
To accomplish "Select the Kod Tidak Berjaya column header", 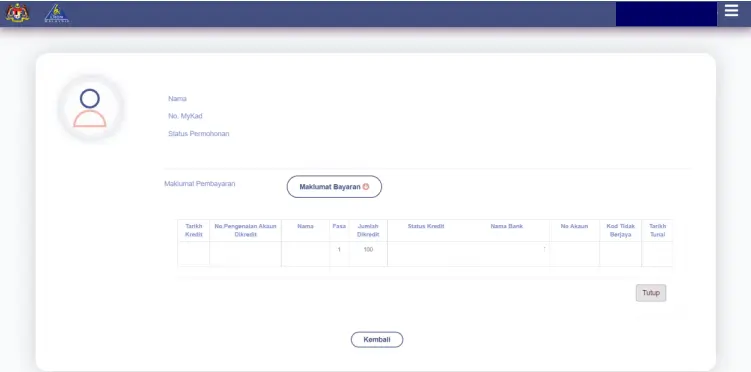I will pyautogui.click(x=620, y=230).
